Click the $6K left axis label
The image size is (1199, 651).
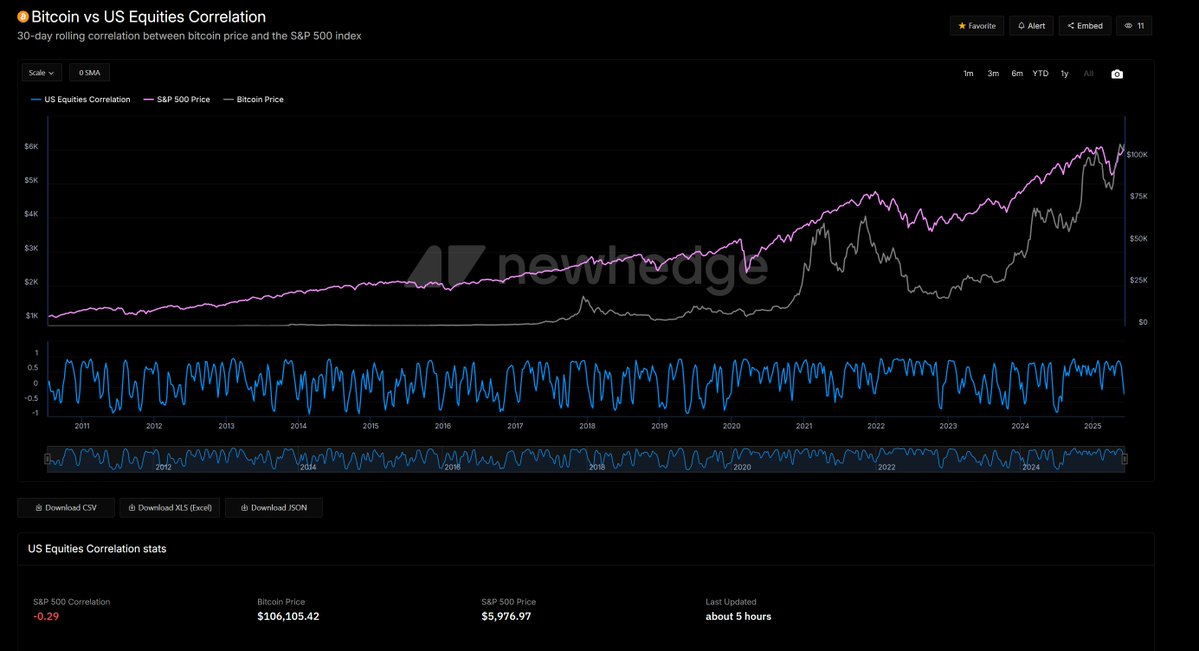pos(31,146)
